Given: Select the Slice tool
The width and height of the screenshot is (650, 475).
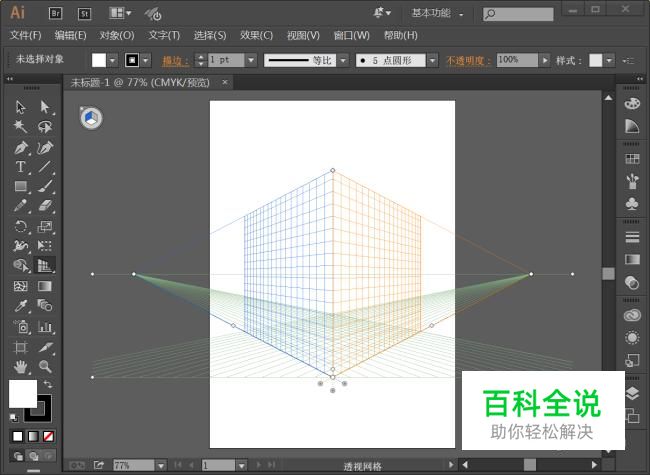Looking at the screenshot, I should (45, 347).
